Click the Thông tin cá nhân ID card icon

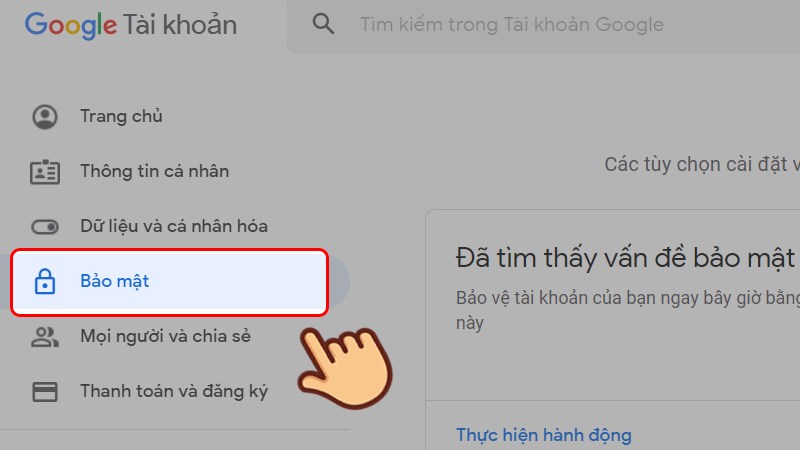point(45,171)
